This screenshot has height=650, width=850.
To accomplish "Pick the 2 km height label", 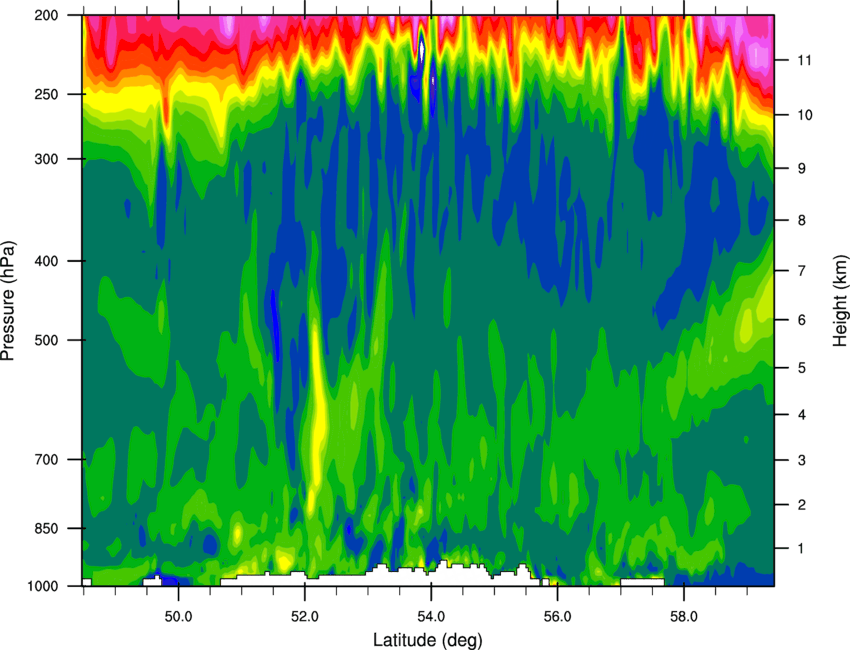I will tap(802, 505).
